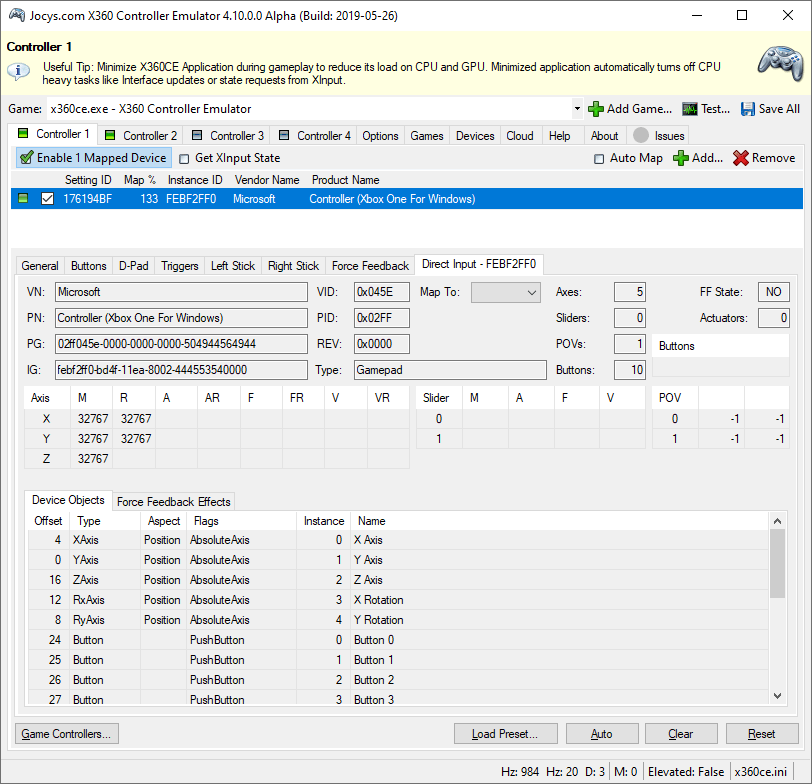Open the Cloud tab

pos(519,136)
